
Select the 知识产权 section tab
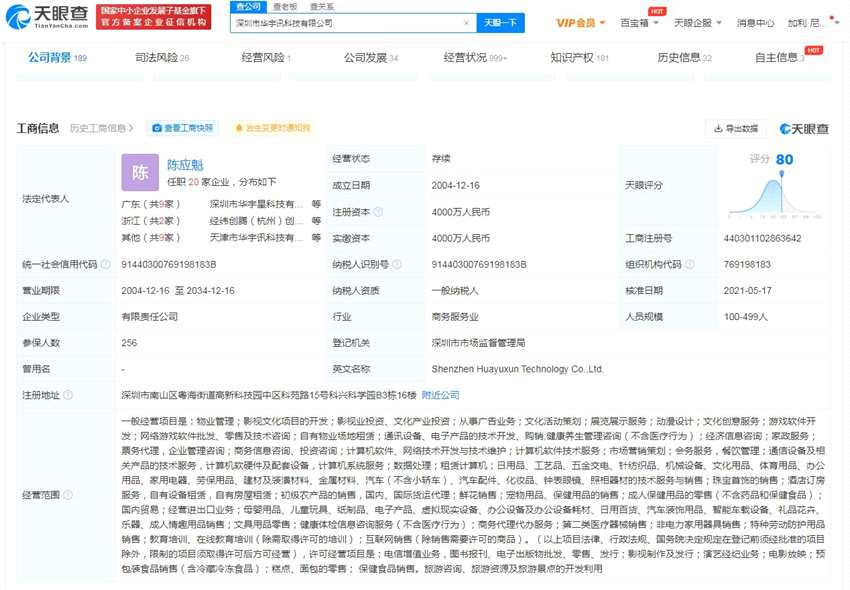click(579, 57)
